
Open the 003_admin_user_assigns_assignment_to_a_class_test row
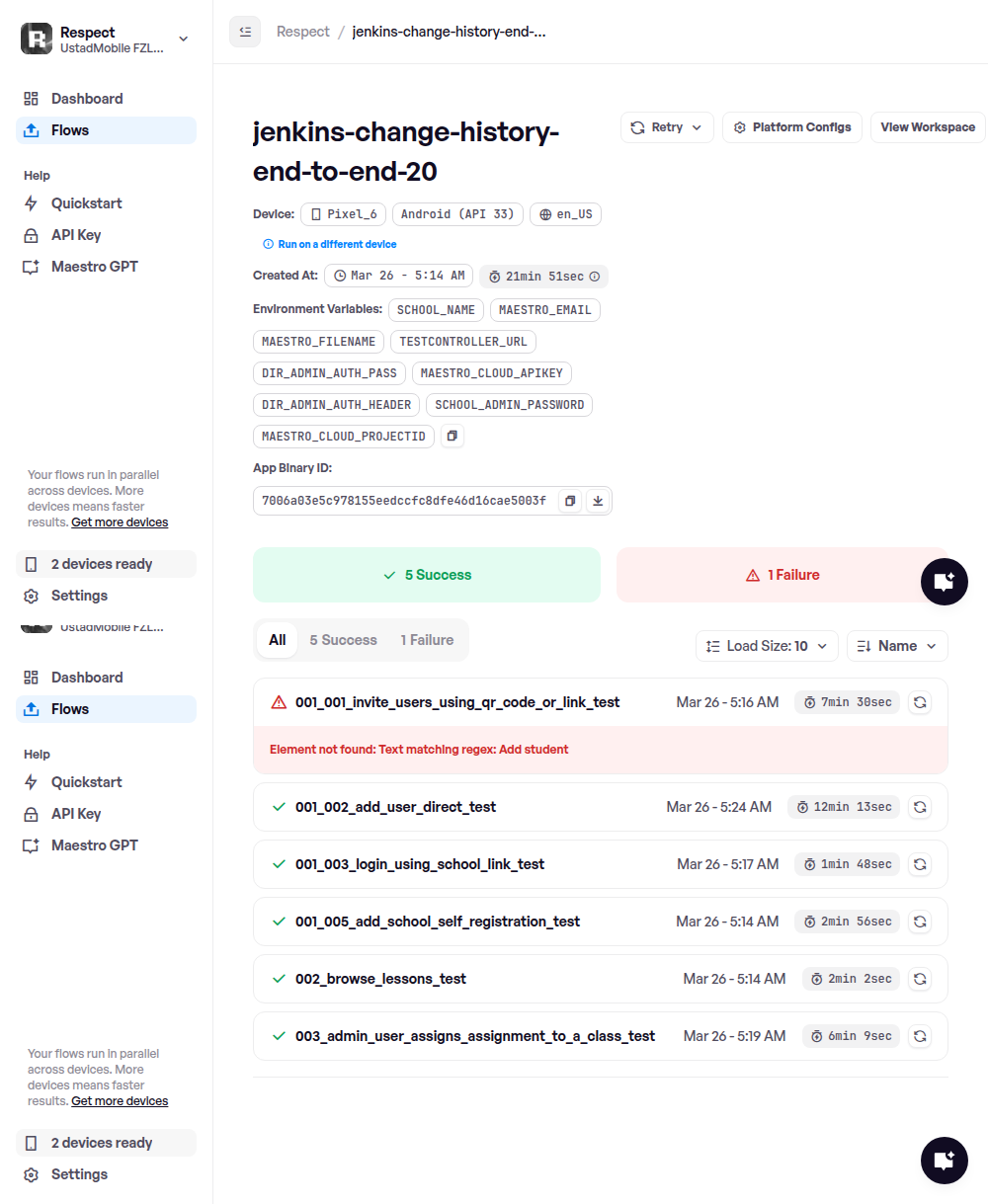click(474, 1036)
